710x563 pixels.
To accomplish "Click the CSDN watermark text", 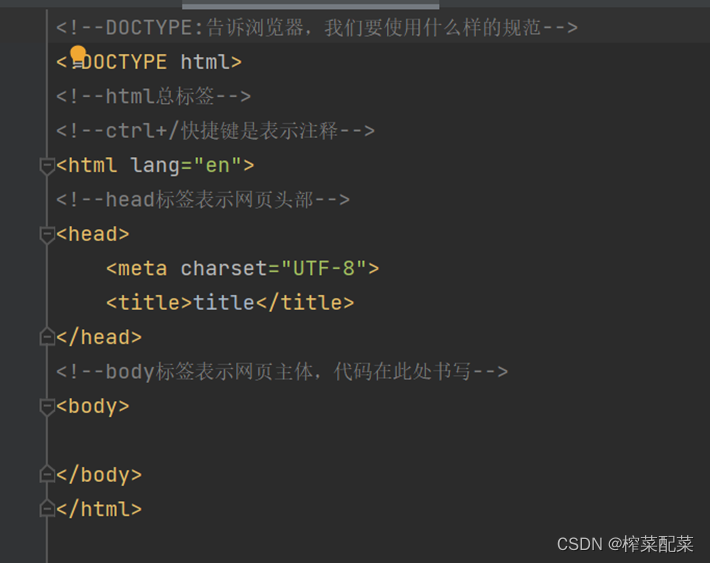I will click(x=624, y=543).
